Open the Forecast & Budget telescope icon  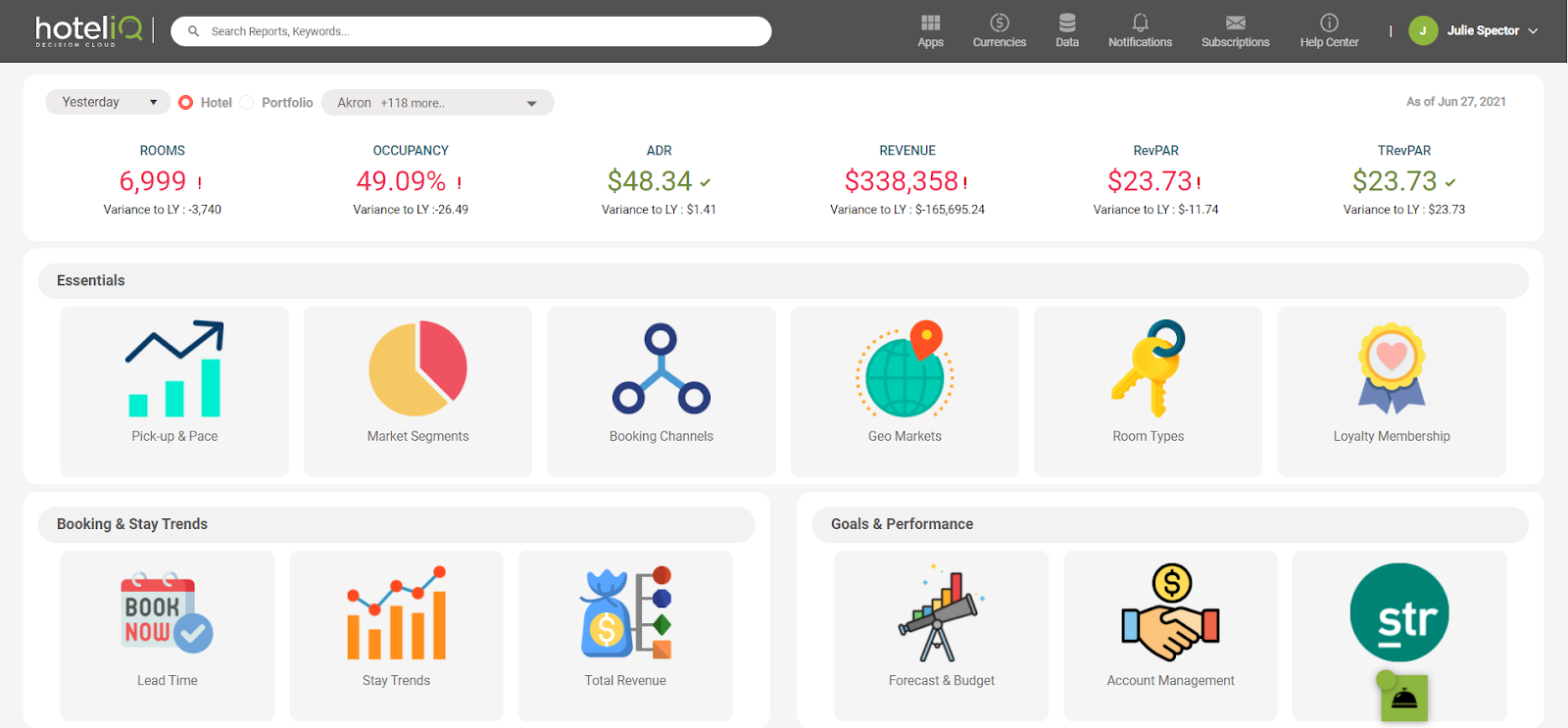click(x=941, y=612)
